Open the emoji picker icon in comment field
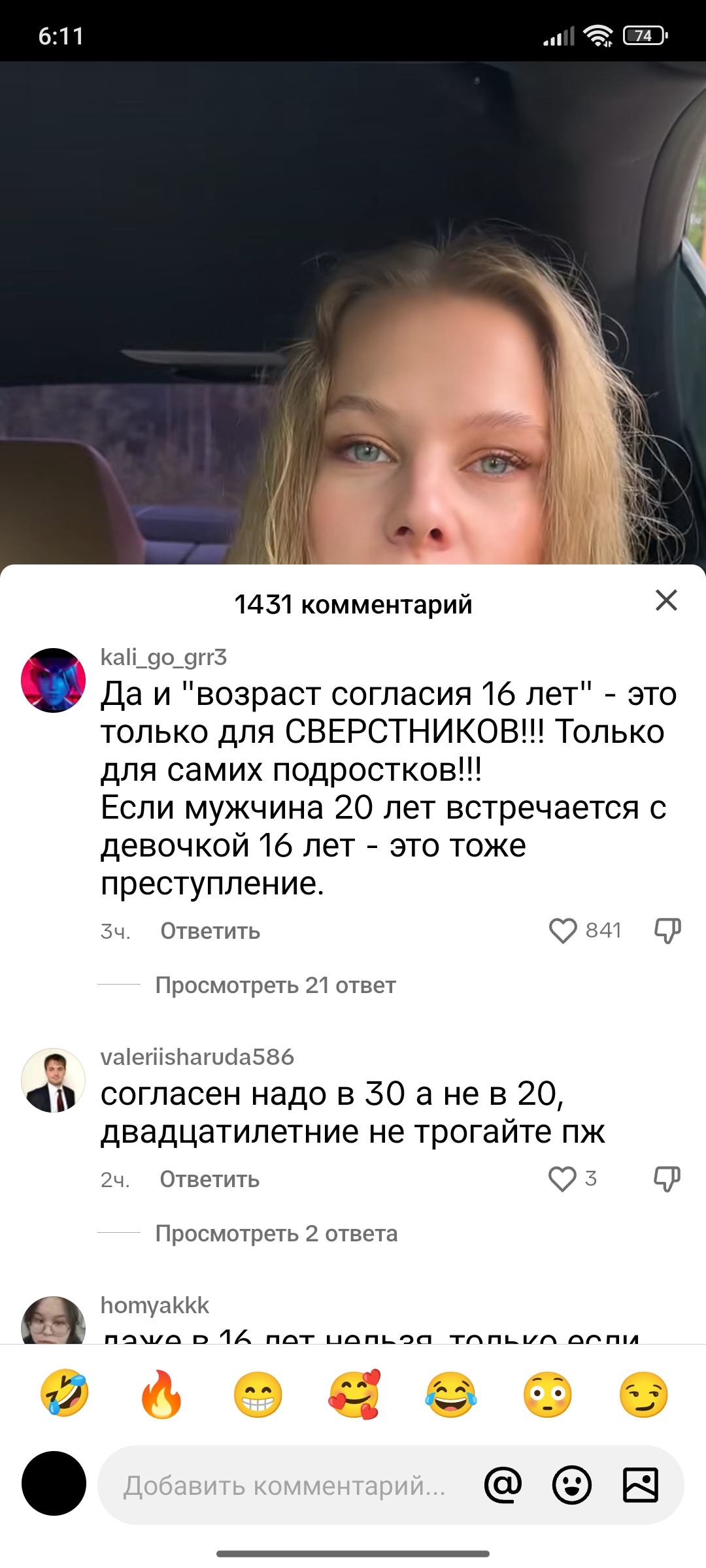 point(571,1485)
